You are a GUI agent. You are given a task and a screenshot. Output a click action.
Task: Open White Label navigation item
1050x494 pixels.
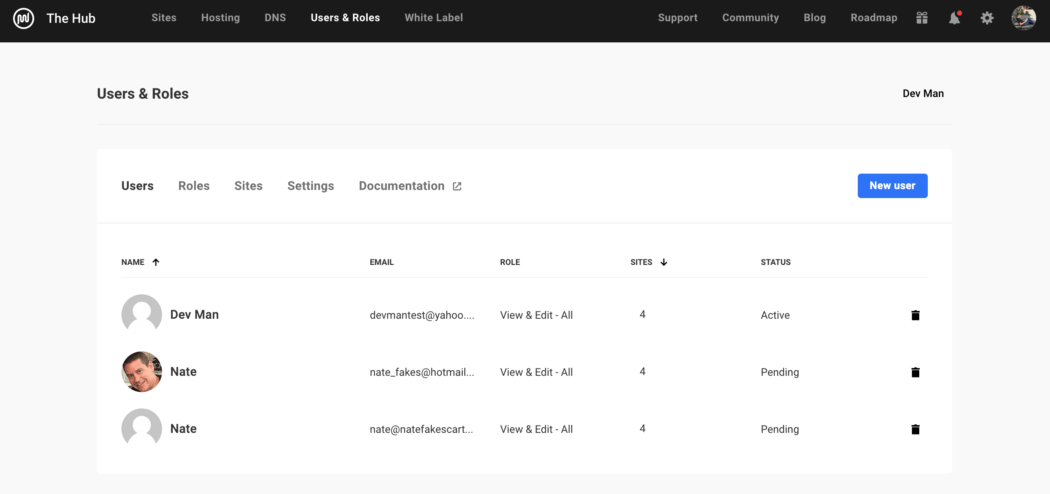pyautogui.click(x=433, y=18)
